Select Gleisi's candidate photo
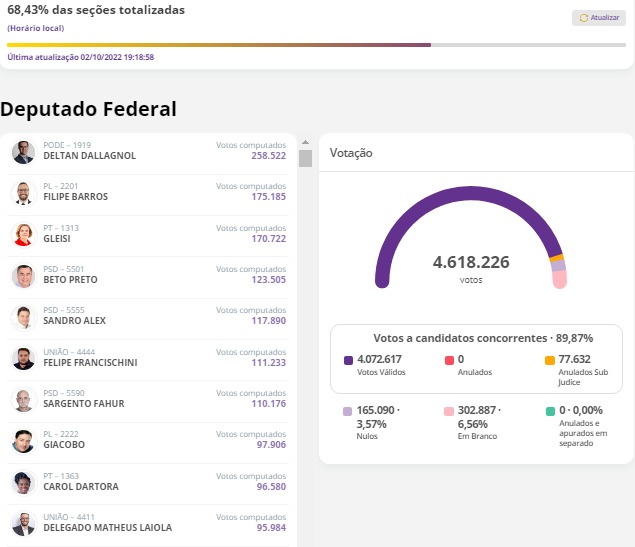 point(23,235)
